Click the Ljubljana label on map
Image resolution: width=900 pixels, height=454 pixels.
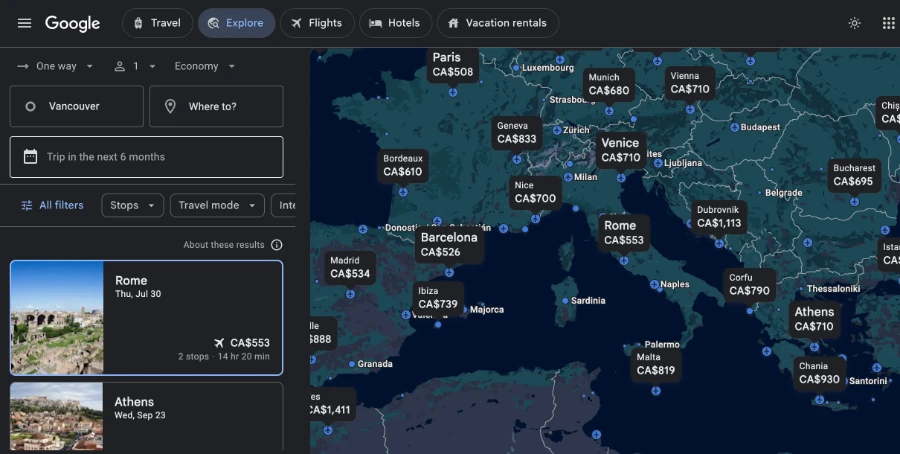tap(683, 163)
